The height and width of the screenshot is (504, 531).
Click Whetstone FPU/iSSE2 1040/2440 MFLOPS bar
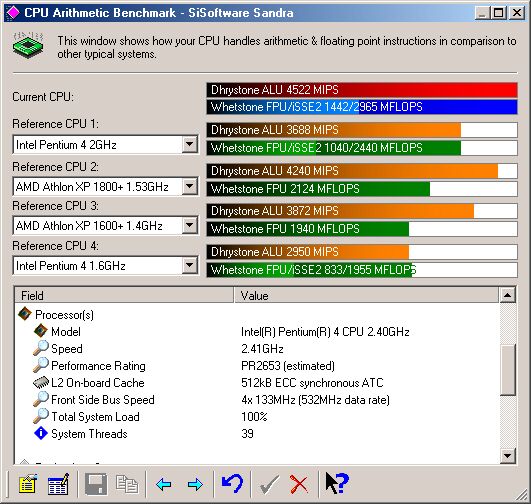(362, 148)
